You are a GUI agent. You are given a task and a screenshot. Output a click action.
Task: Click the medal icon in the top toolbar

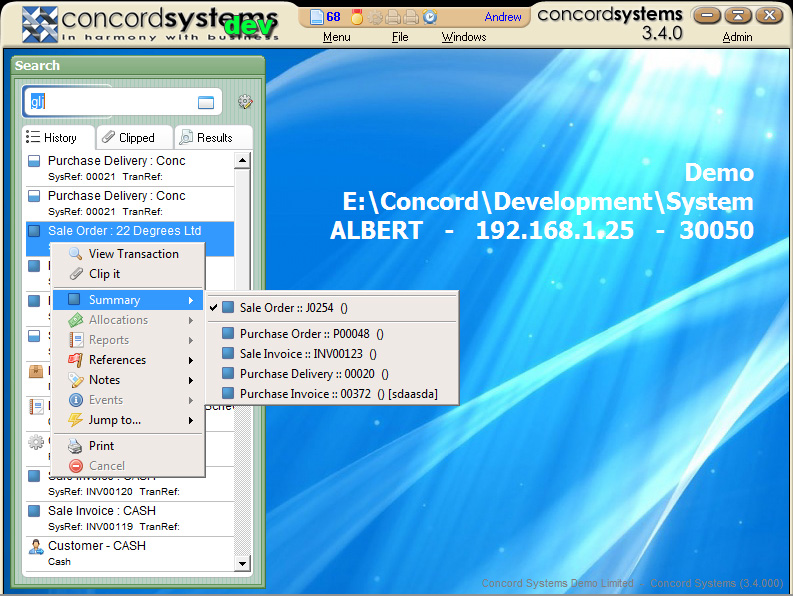pos(357,17)
